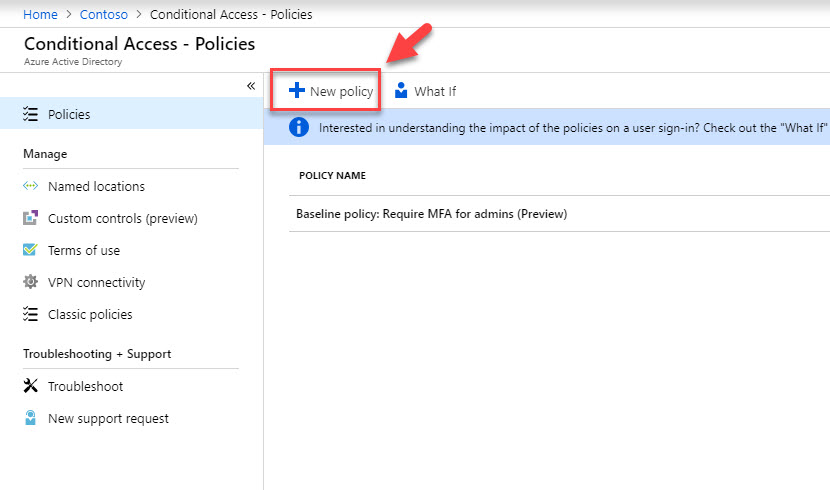Click the Conditional Access - Policies breadcrumb text
The height and width of the screenshot is (490, 830).
(231, 14)
